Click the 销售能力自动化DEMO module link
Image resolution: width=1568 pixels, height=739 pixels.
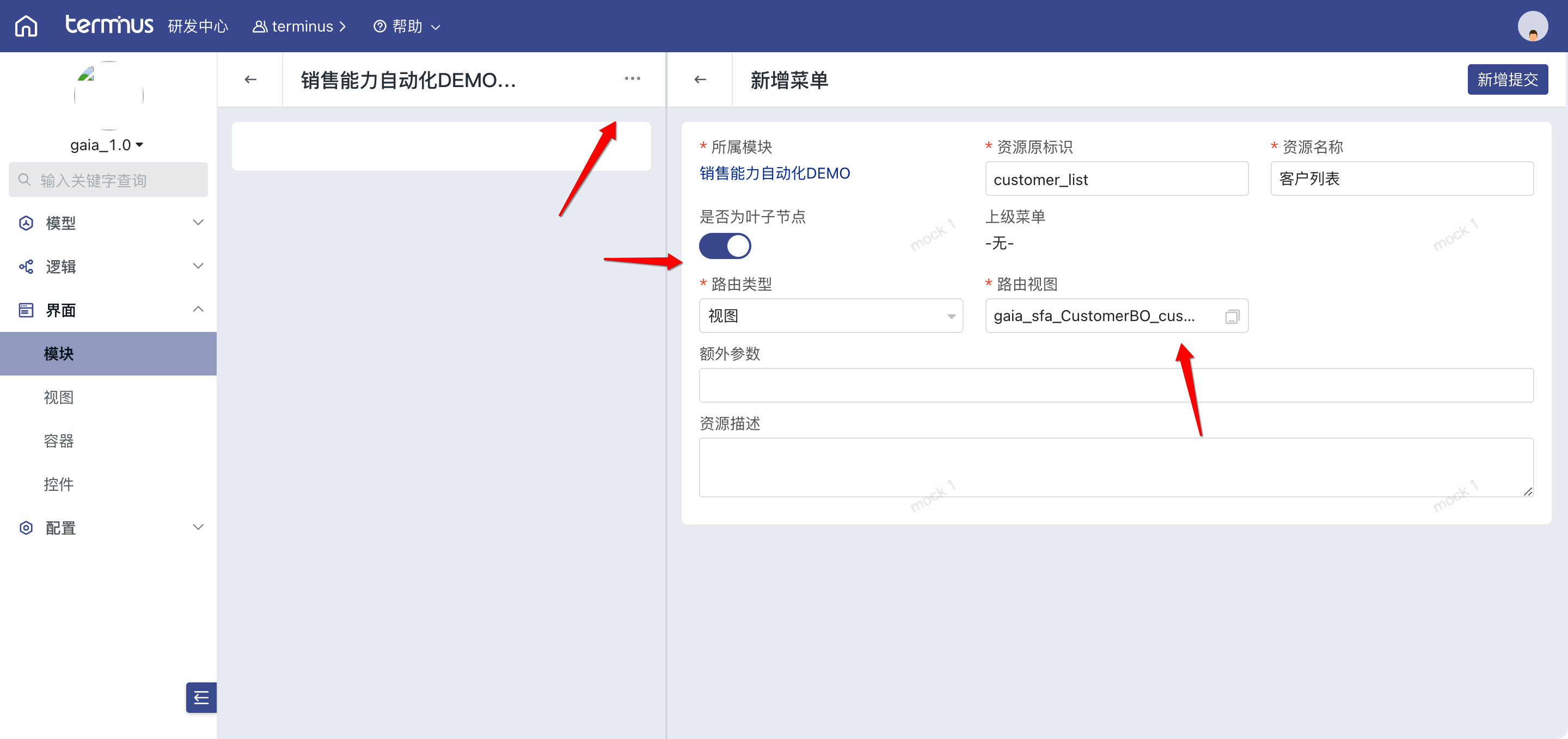[x=774, y=174]
